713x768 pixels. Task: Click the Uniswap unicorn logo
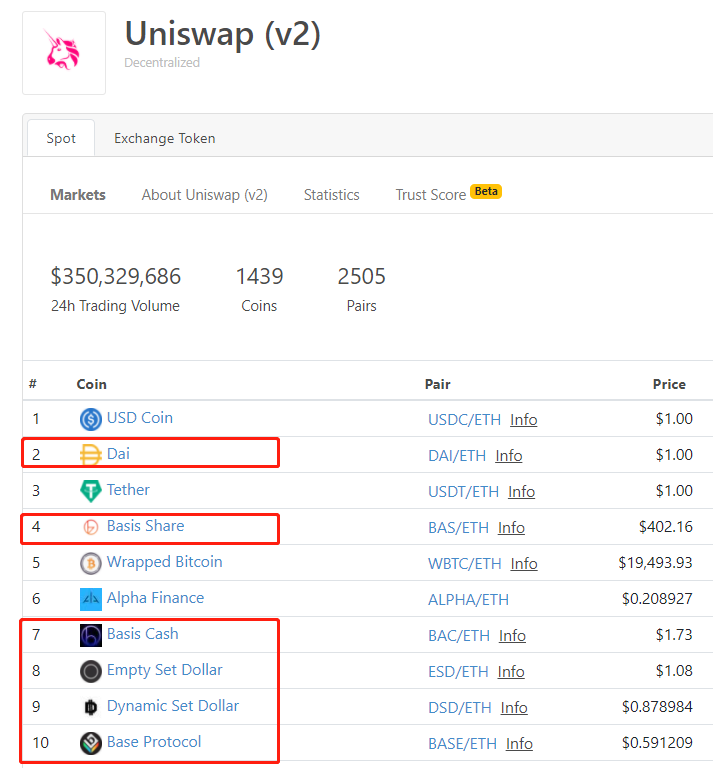(64, 52)
